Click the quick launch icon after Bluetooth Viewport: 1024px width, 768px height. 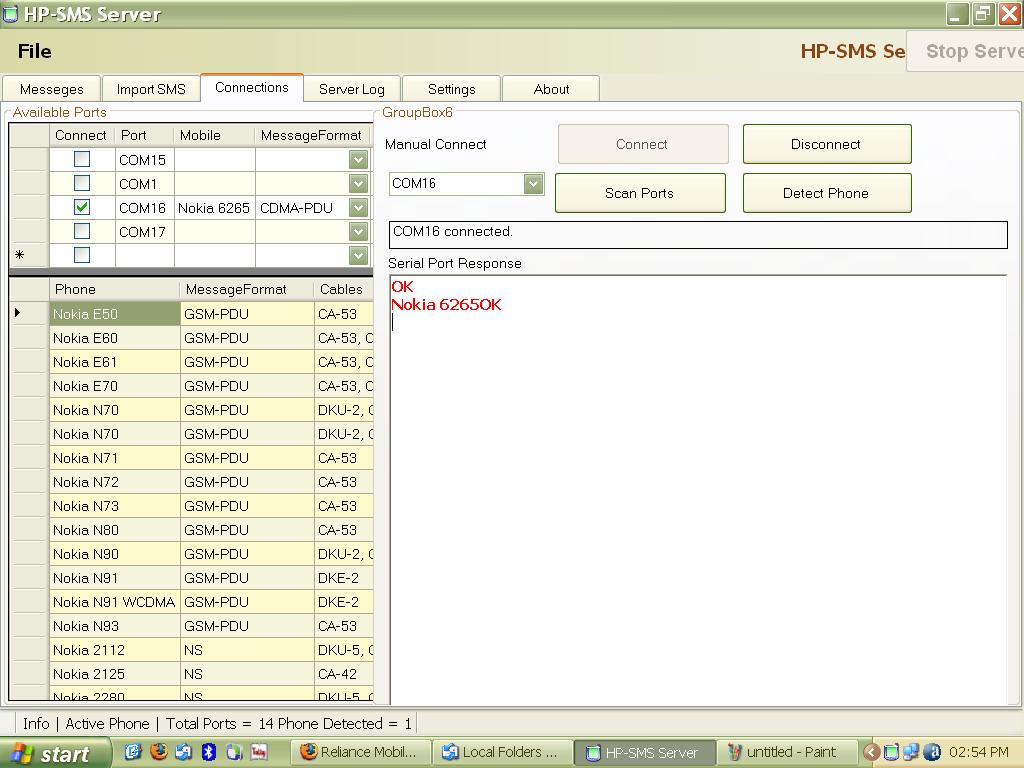[234, 752]
